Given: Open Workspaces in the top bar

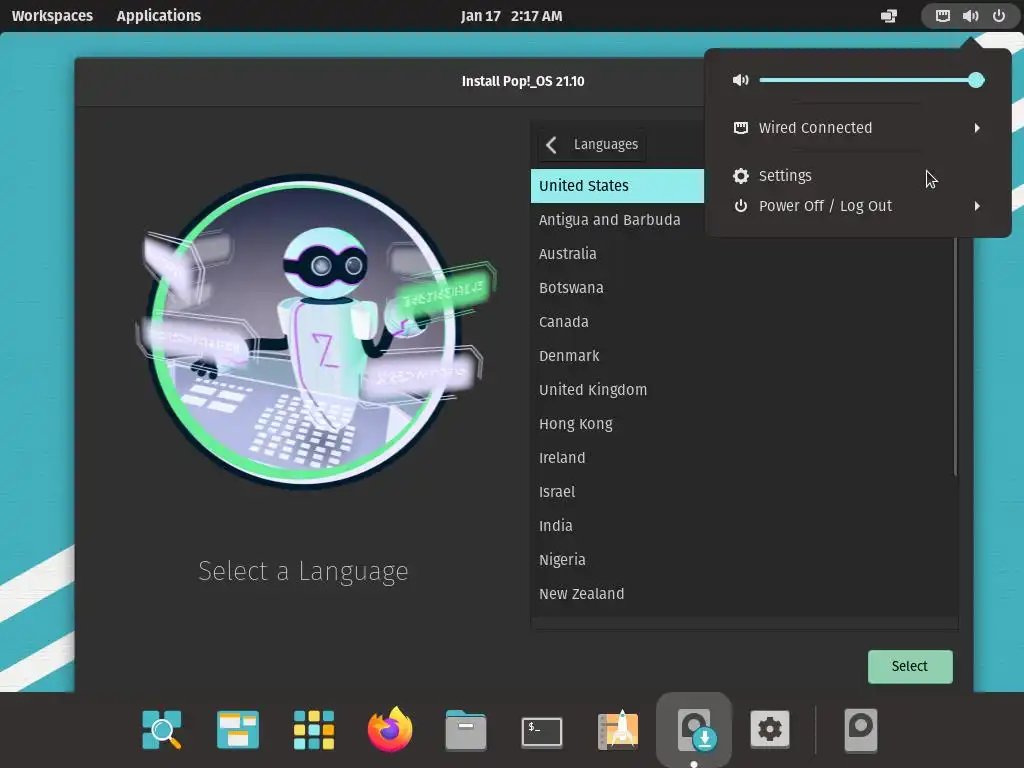Looking at the screenshot, I should click(x=52, y=16).
